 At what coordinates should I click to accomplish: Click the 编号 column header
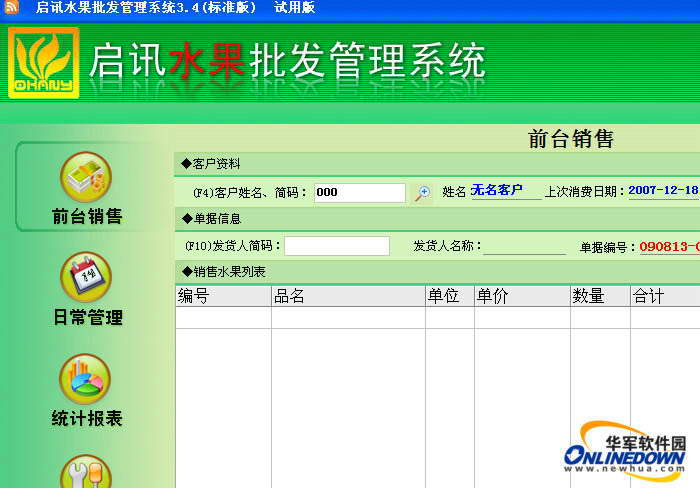coord(224,296)
